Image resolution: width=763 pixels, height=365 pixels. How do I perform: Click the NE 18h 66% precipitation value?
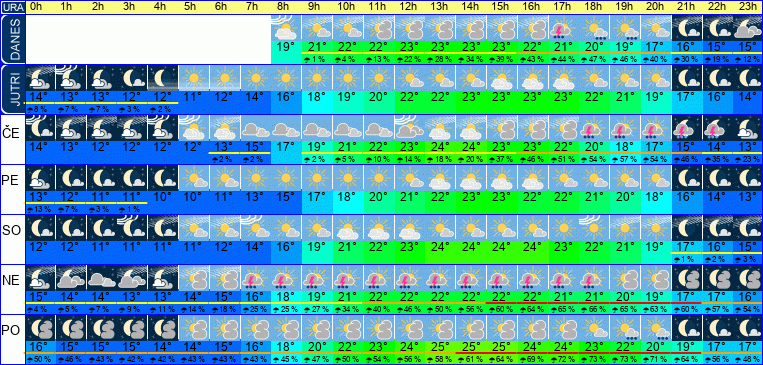point(594,309)
